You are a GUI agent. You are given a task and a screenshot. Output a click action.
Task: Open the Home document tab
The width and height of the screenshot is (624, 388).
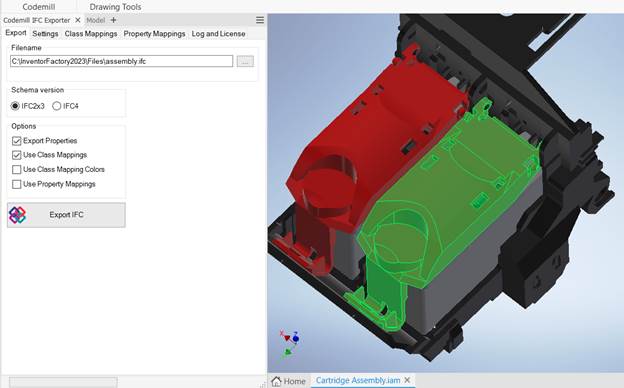pyautogui.click(x=289, y=381)
